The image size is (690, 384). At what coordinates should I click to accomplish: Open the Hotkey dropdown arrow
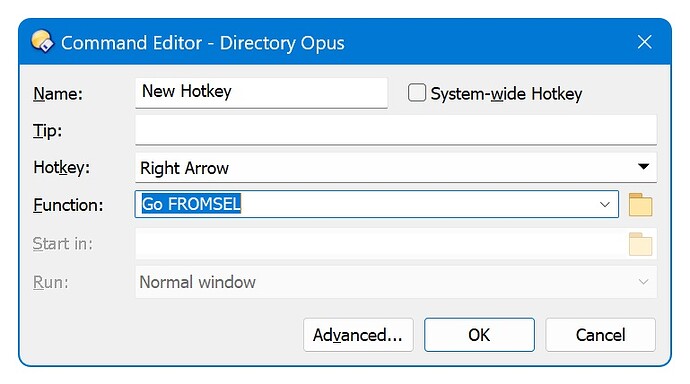[643, 167]
